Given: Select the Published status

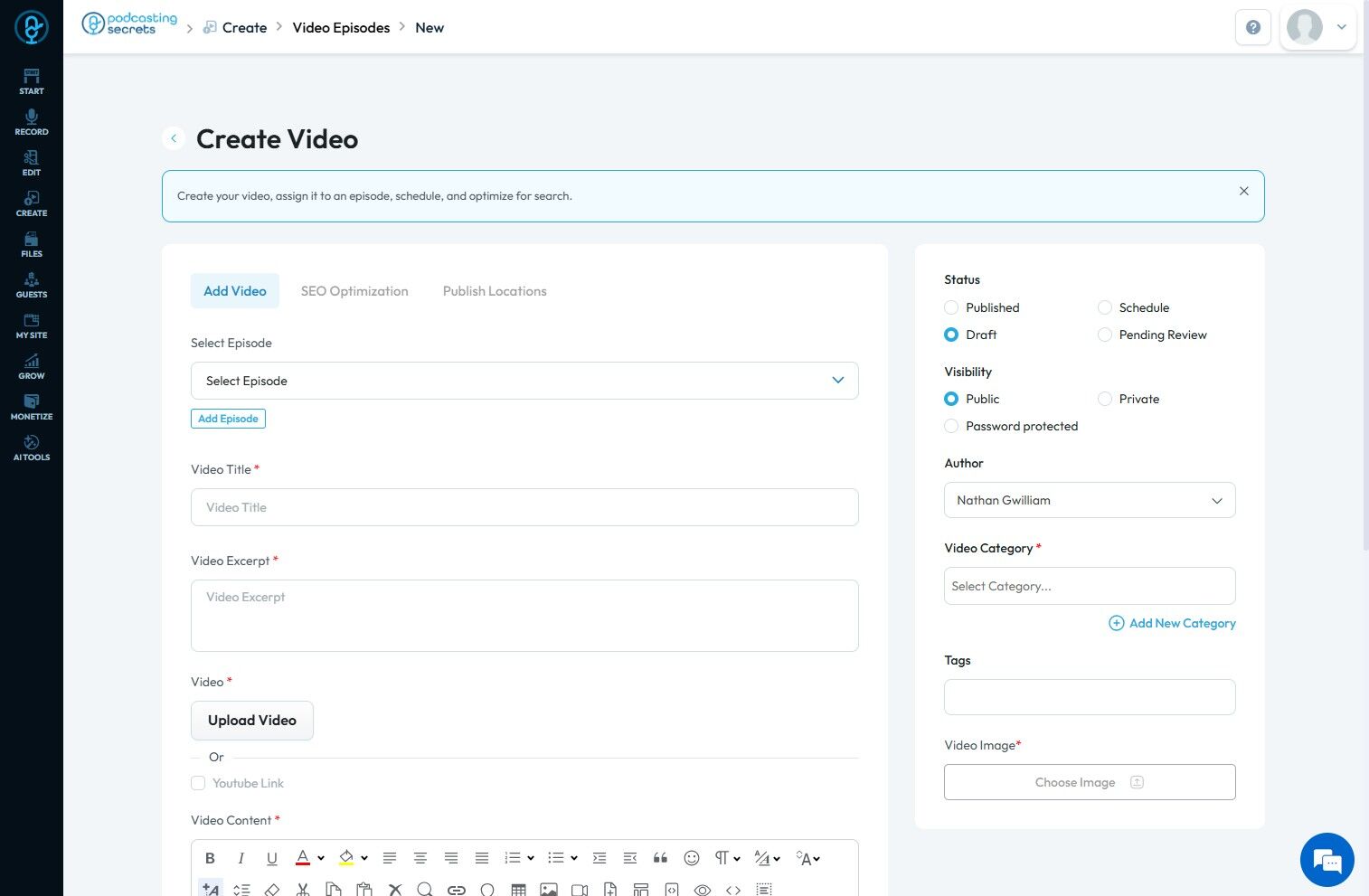Looking at the screenshot, I should [951, 307].
